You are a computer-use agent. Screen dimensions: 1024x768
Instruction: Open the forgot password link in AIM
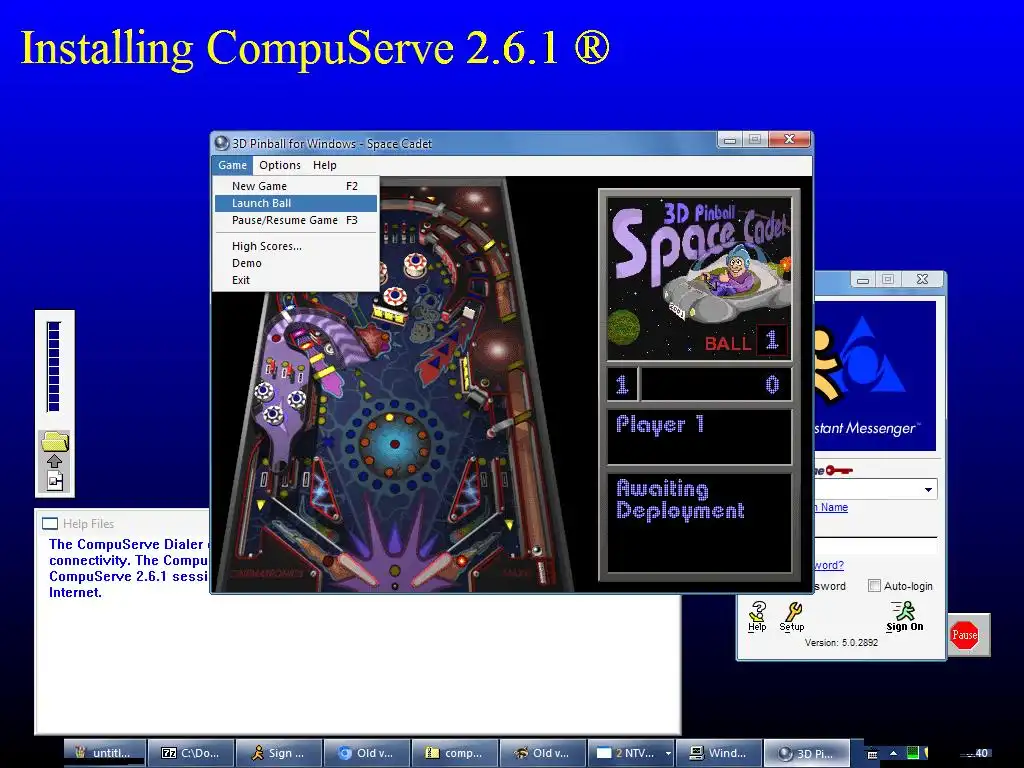pyautogui.click(x=829, y=565)
